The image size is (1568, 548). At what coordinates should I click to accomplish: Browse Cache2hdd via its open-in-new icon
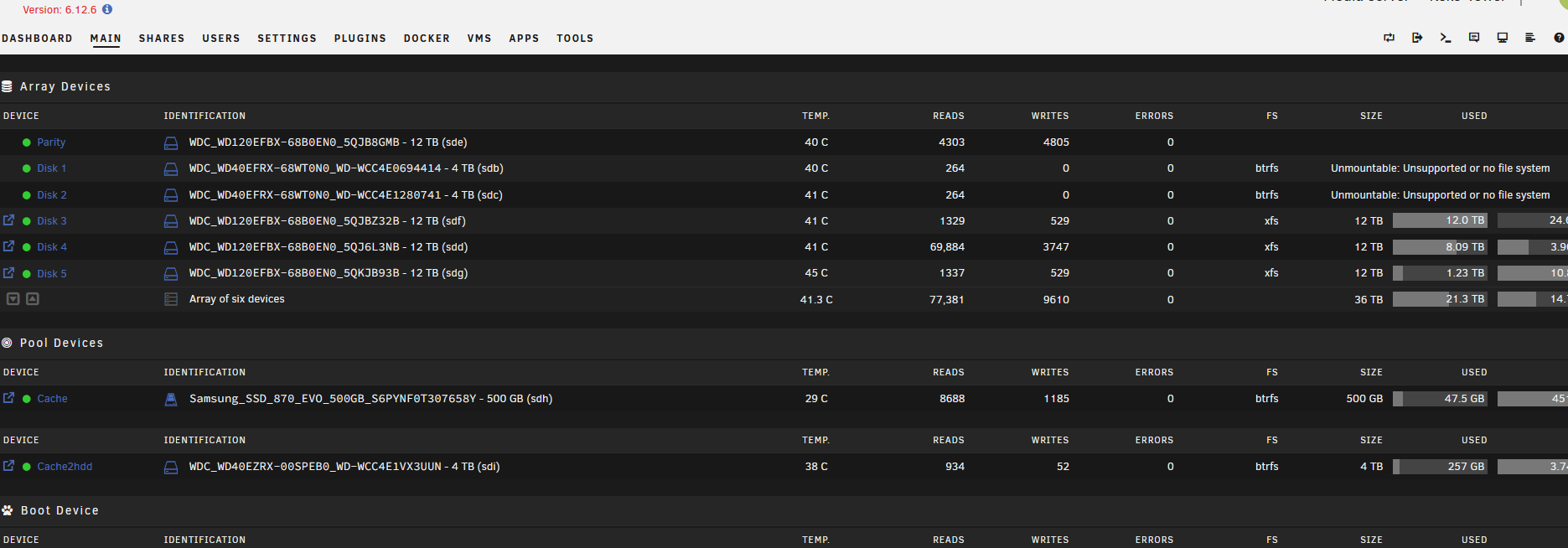tap(8, 466)
